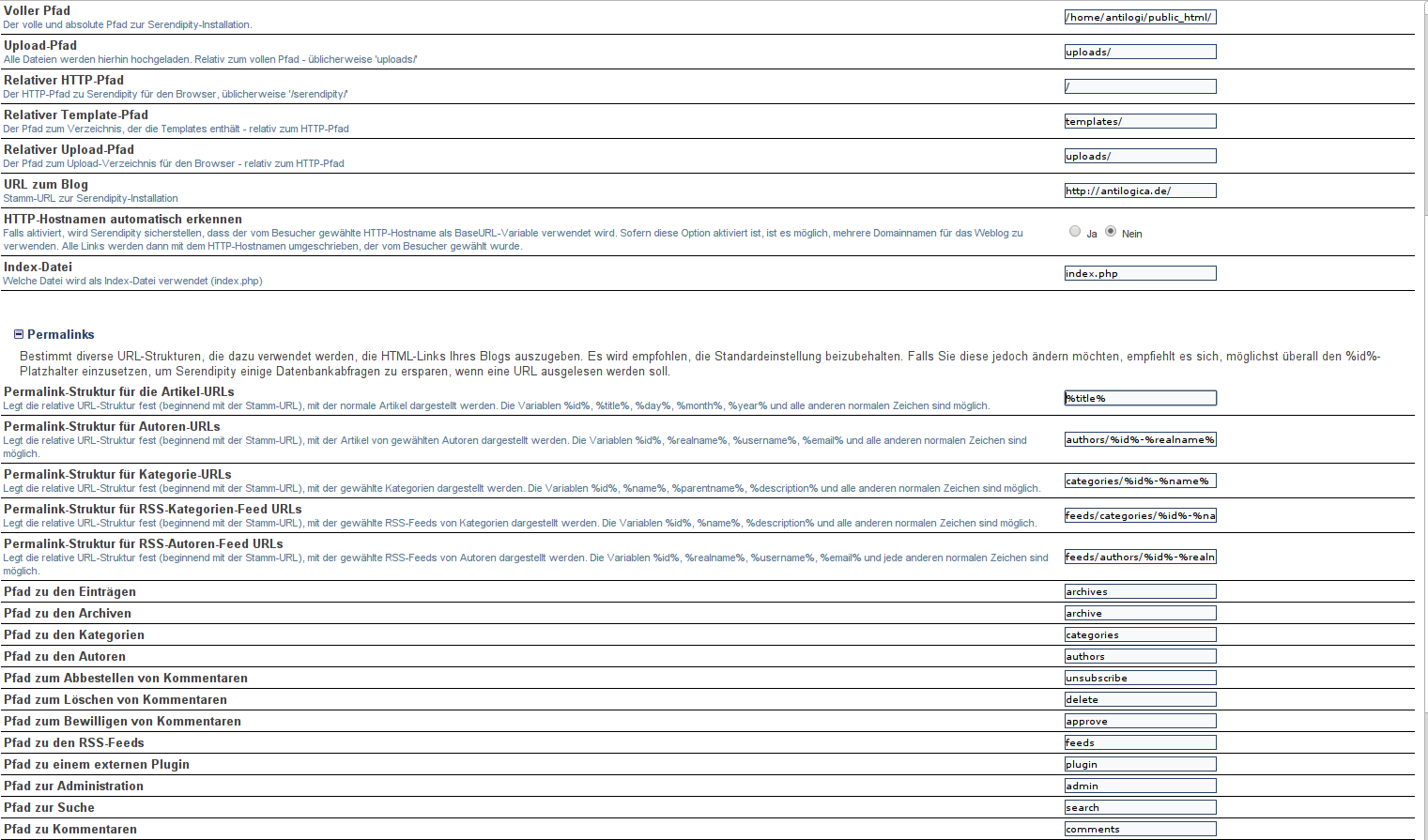
Task: Edit Pfad zum Abbestellen von Kommentaren field
Action: pyautogui.click(x=1140, y=678)
